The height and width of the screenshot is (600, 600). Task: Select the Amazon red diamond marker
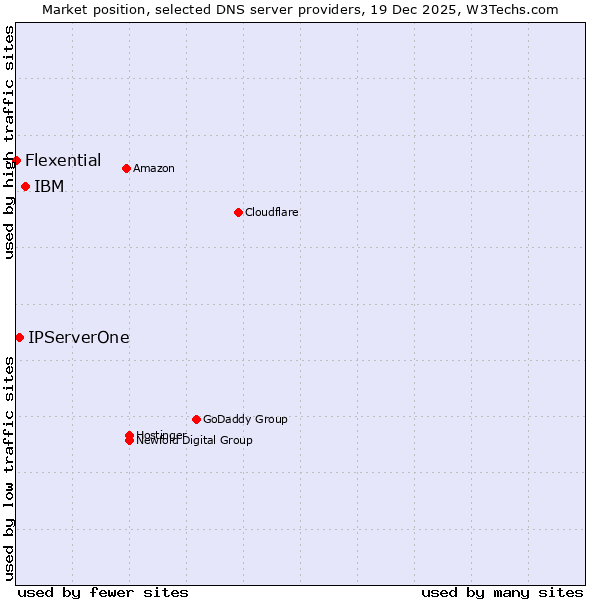(126, 168)
